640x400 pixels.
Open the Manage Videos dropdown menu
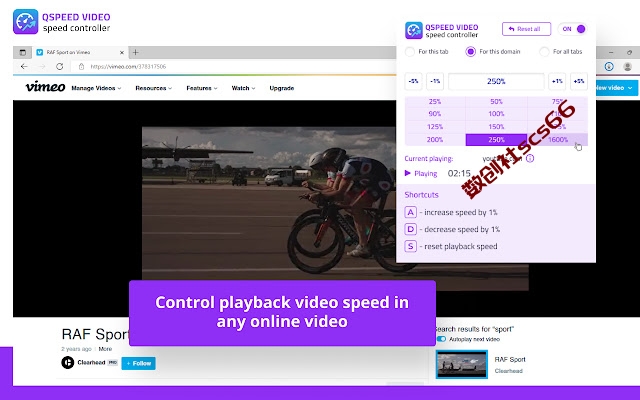tap(96, 88)
